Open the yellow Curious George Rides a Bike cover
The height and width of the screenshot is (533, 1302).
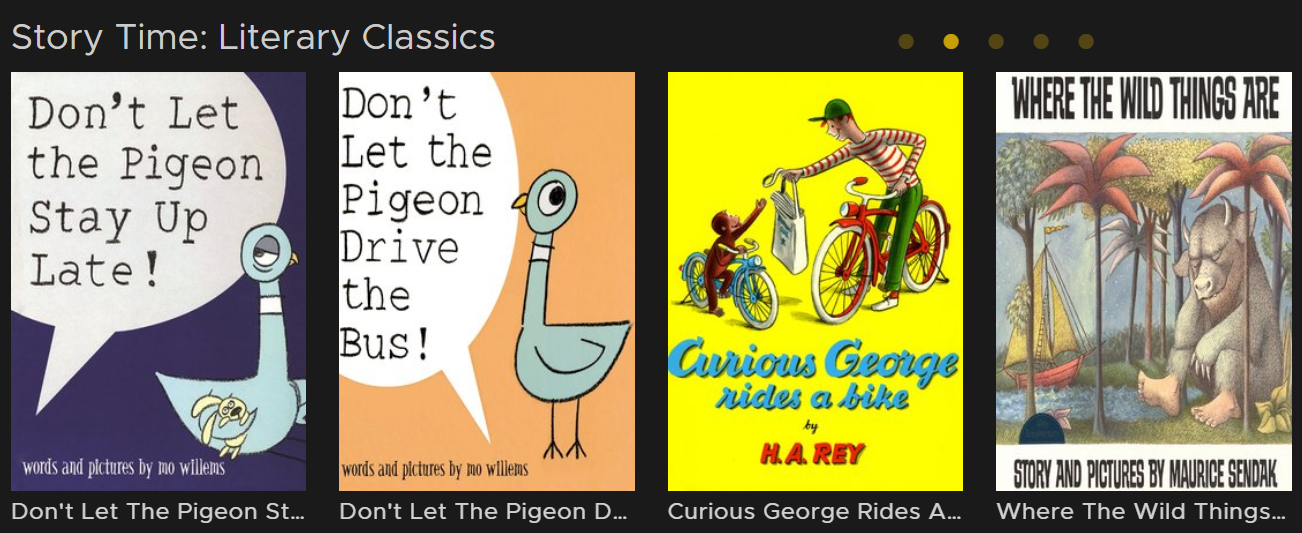coord(815,281)
